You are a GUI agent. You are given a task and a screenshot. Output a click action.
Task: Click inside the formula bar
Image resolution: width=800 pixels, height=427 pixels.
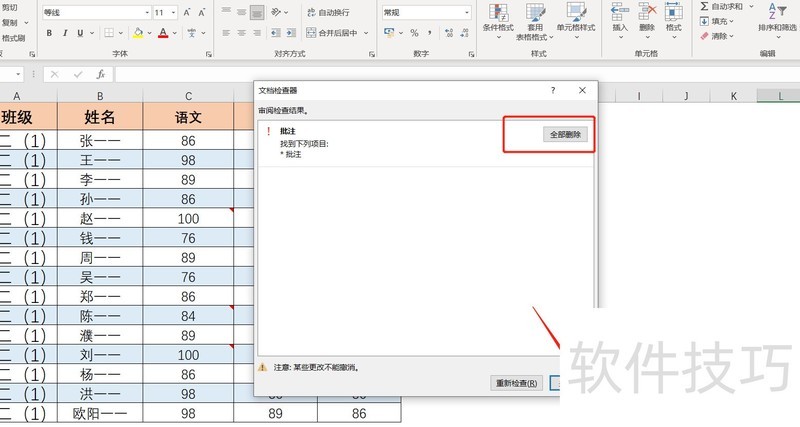coord(457,74)
